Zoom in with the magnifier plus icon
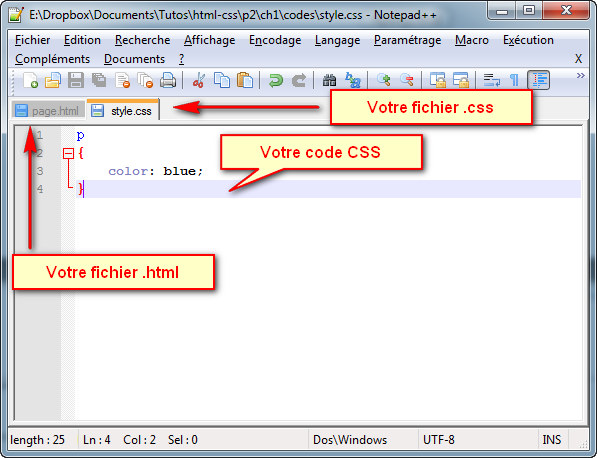 click(383, 80)
